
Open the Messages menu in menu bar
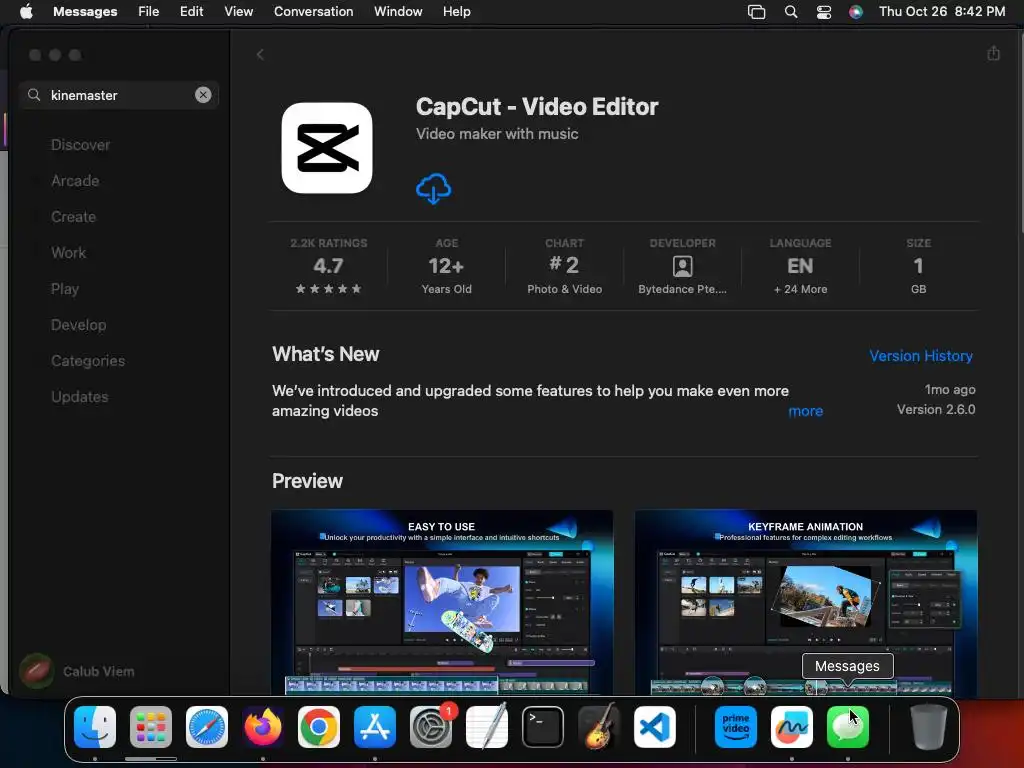85,12
